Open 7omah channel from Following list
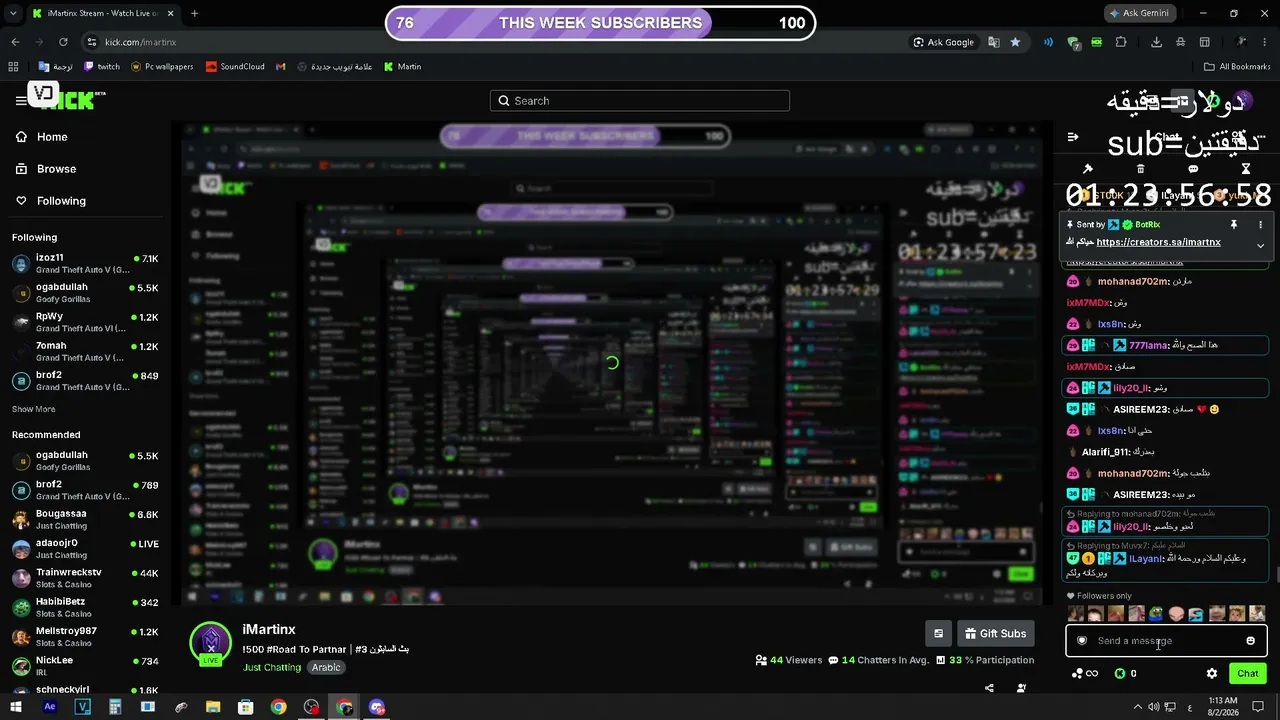Image resolution: width=1280 pixels, height=720 pixels. pos(85,352)
